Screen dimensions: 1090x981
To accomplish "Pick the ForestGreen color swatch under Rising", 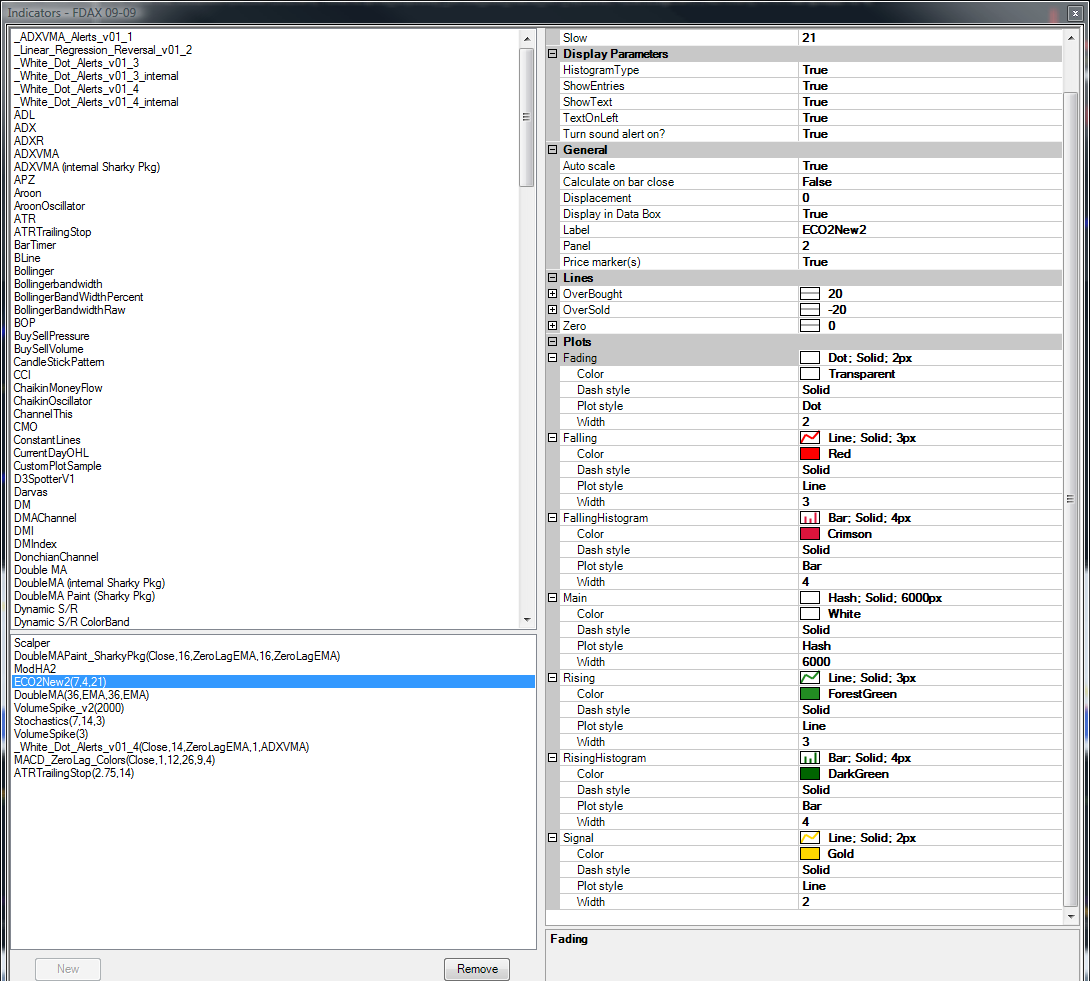I will point(809,694).
